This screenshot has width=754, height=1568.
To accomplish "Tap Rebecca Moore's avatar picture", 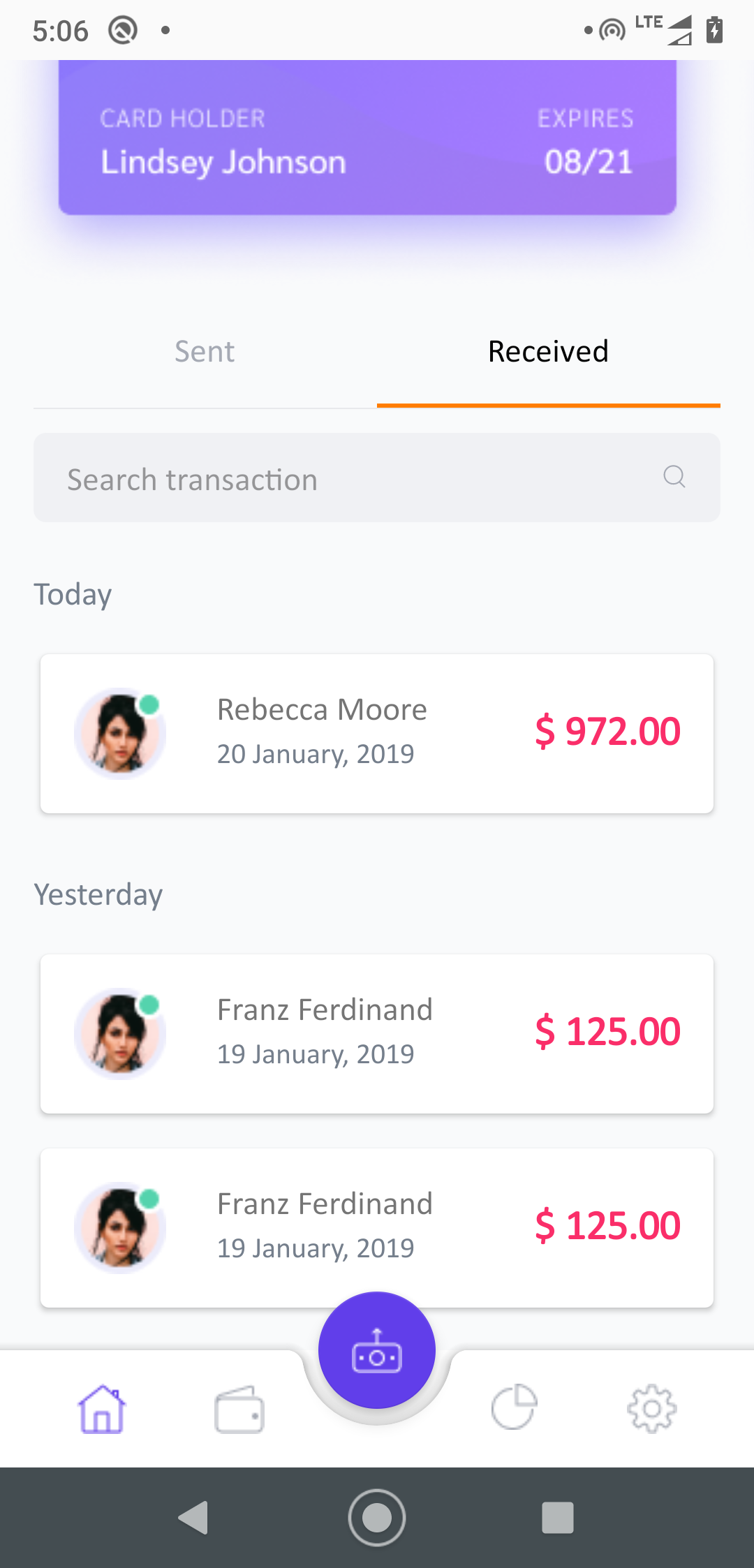I will click(120, 734).
